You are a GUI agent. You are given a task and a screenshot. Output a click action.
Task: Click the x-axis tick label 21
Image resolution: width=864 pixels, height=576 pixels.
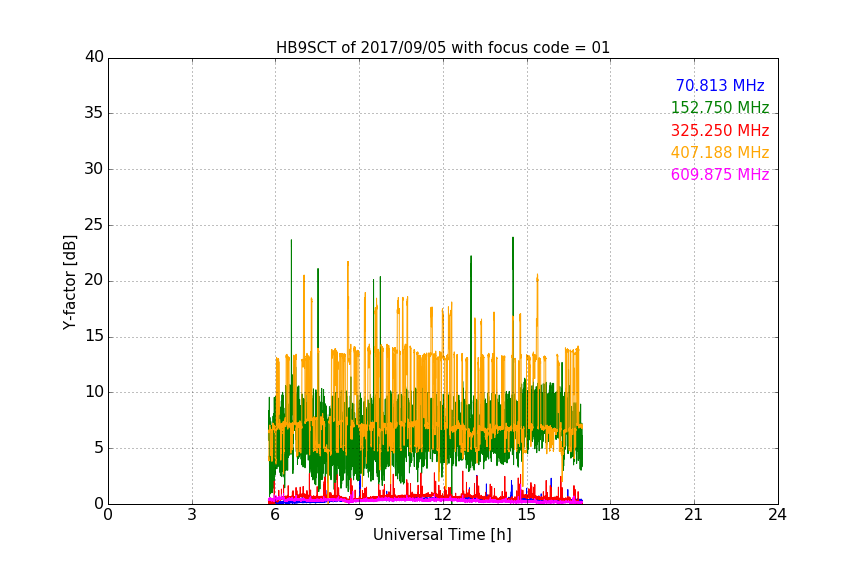pyautogui.click(x=694, y=515)
